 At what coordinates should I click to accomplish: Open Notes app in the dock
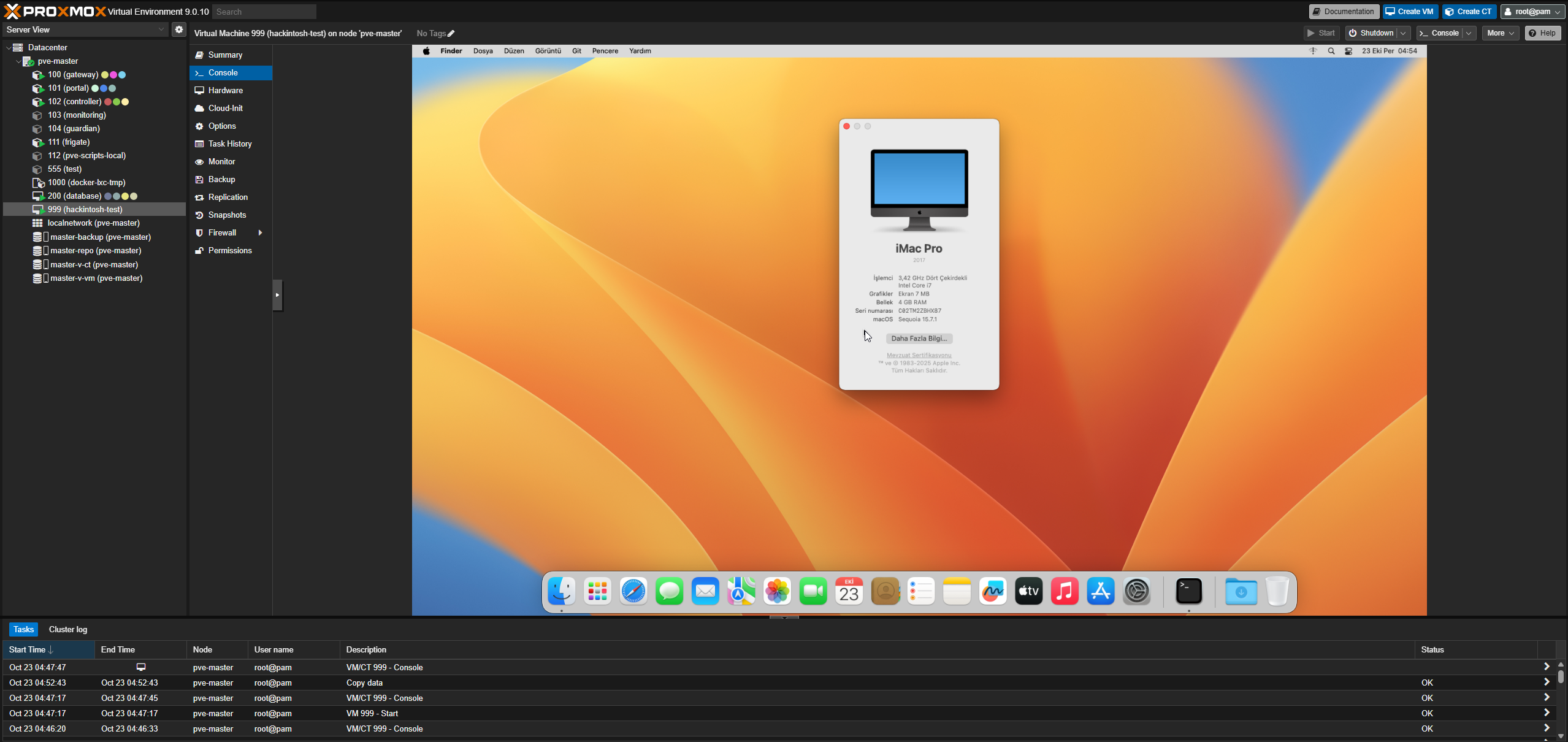[x=957, y=591]
